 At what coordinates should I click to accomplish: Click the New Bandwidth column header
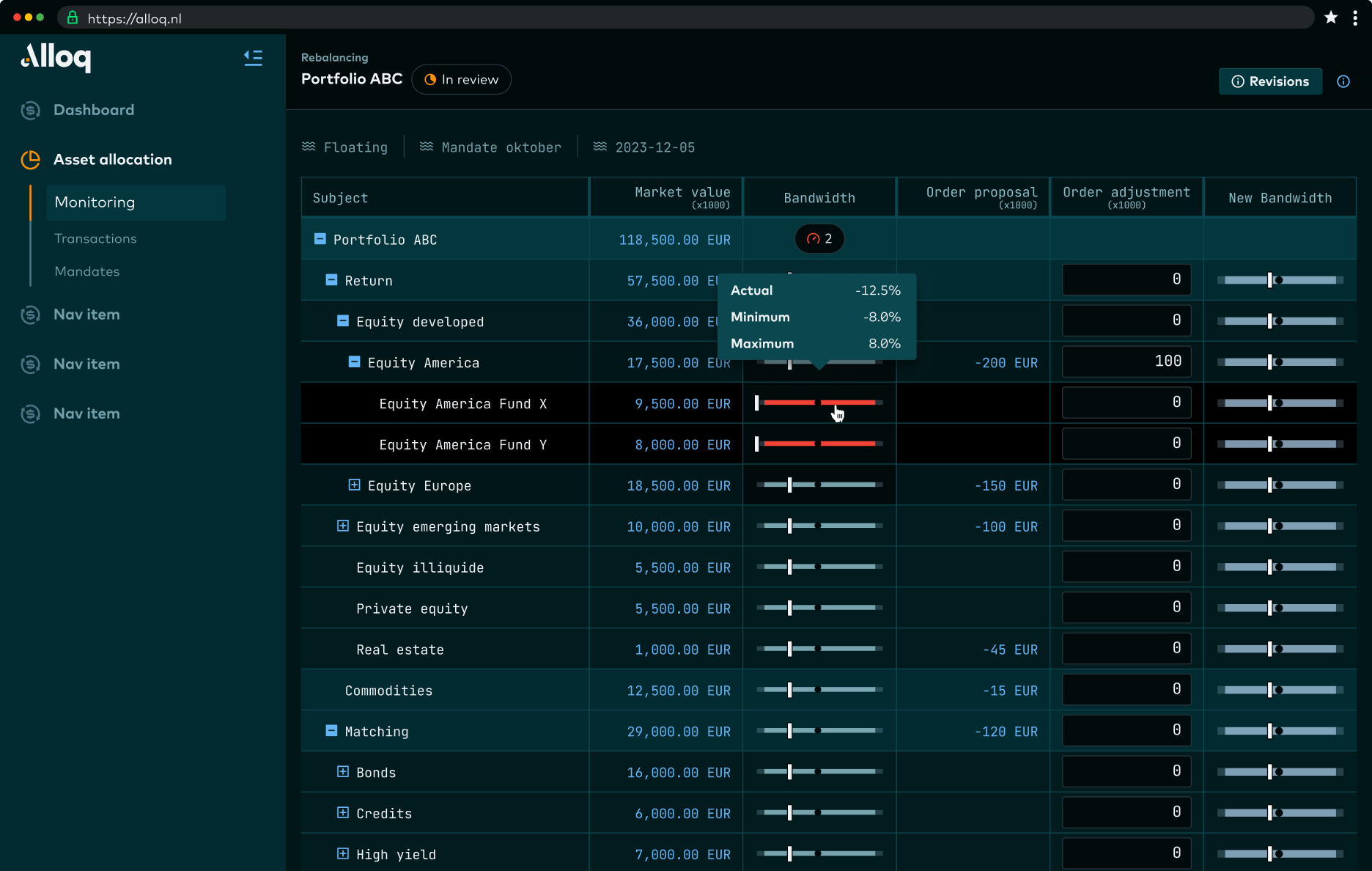[x=1280, y=197]
